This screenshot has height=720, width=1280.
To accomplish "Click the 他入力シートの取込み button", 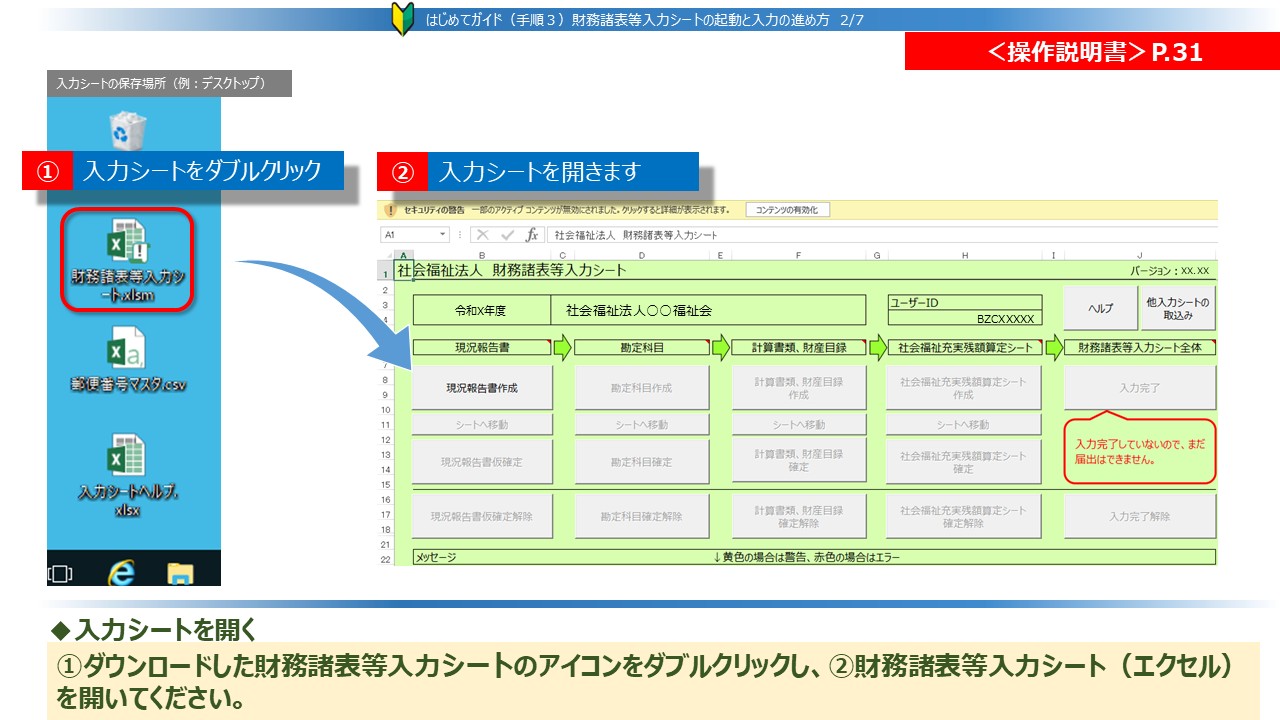I will click(x=1177, y=309).
